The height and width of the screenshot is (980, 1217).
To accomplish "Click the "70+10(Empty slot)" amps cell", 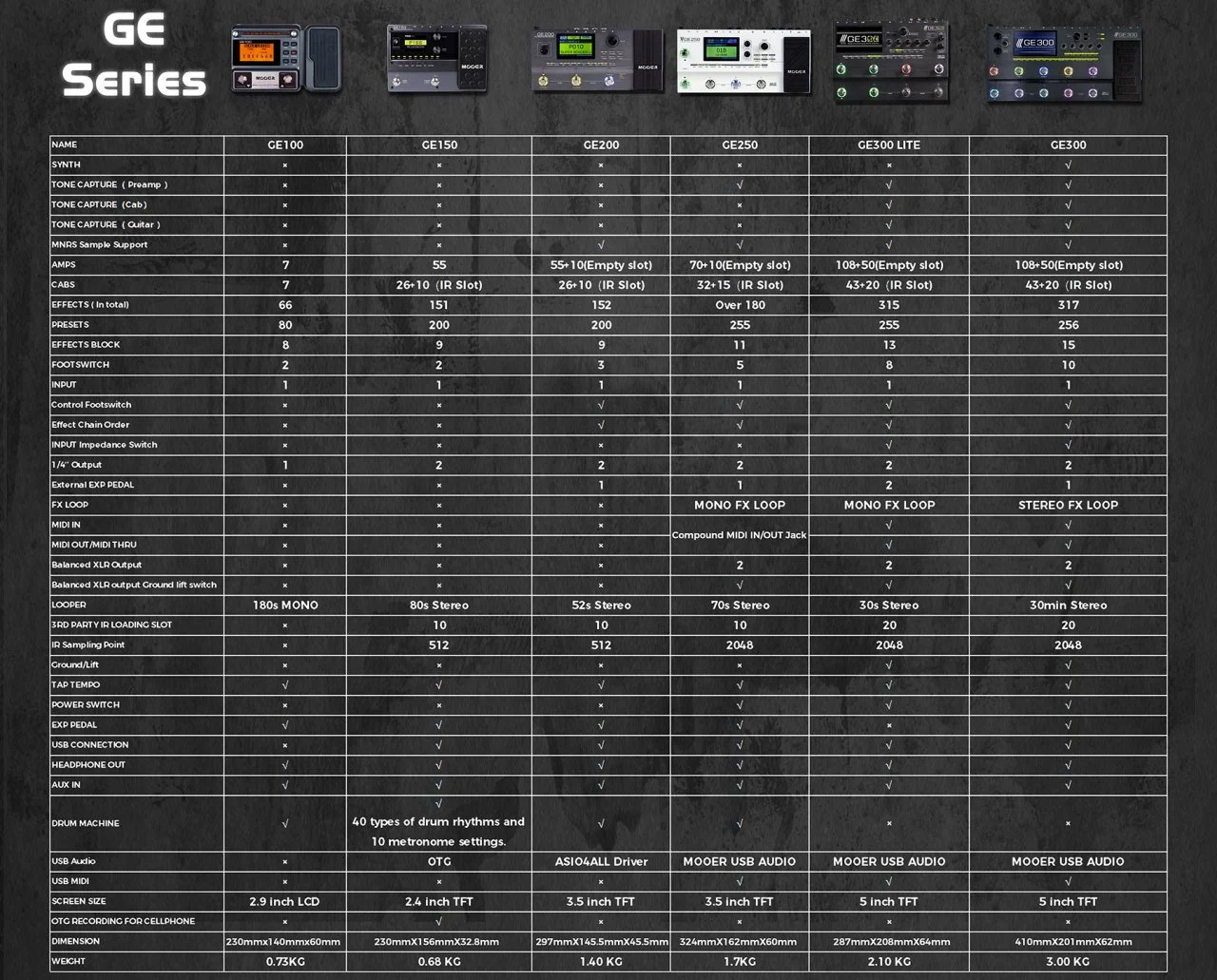I will click(x=740, y=265).
